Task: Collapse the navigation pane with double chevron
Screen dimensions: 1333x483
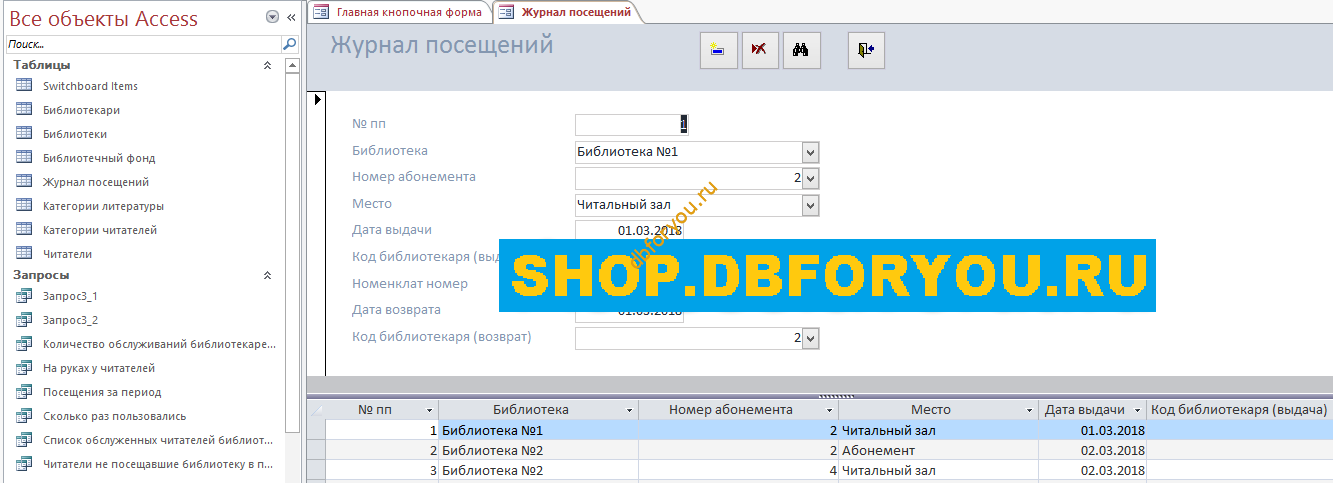Action: (x=291, y=18)
